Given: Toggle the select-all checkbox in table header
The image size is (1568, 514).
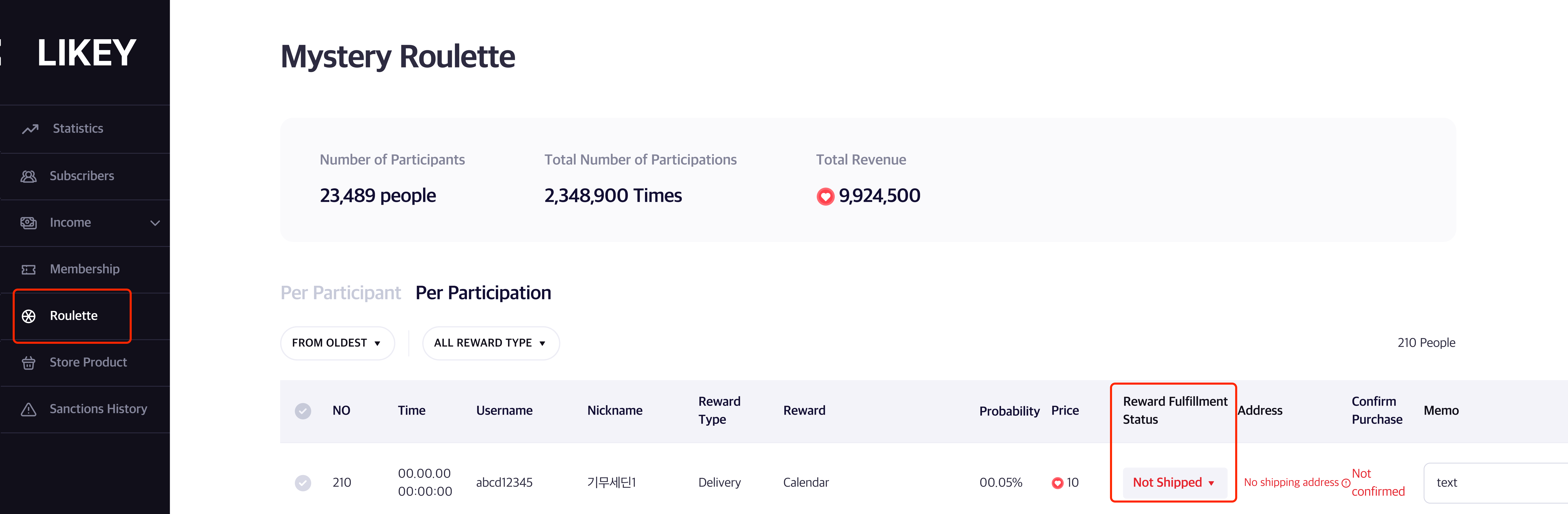Looking at the screenshot, I should tap(303, 411).
